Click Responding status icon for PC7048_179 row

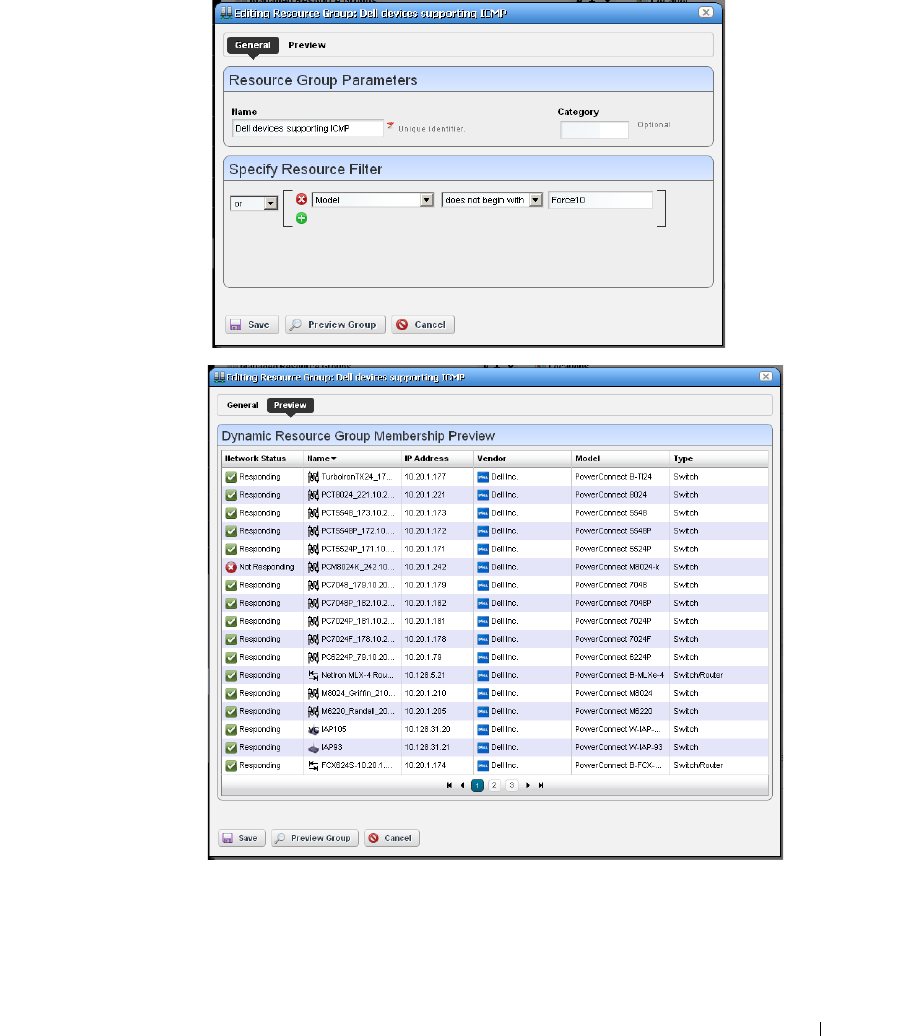click(231, 585)
